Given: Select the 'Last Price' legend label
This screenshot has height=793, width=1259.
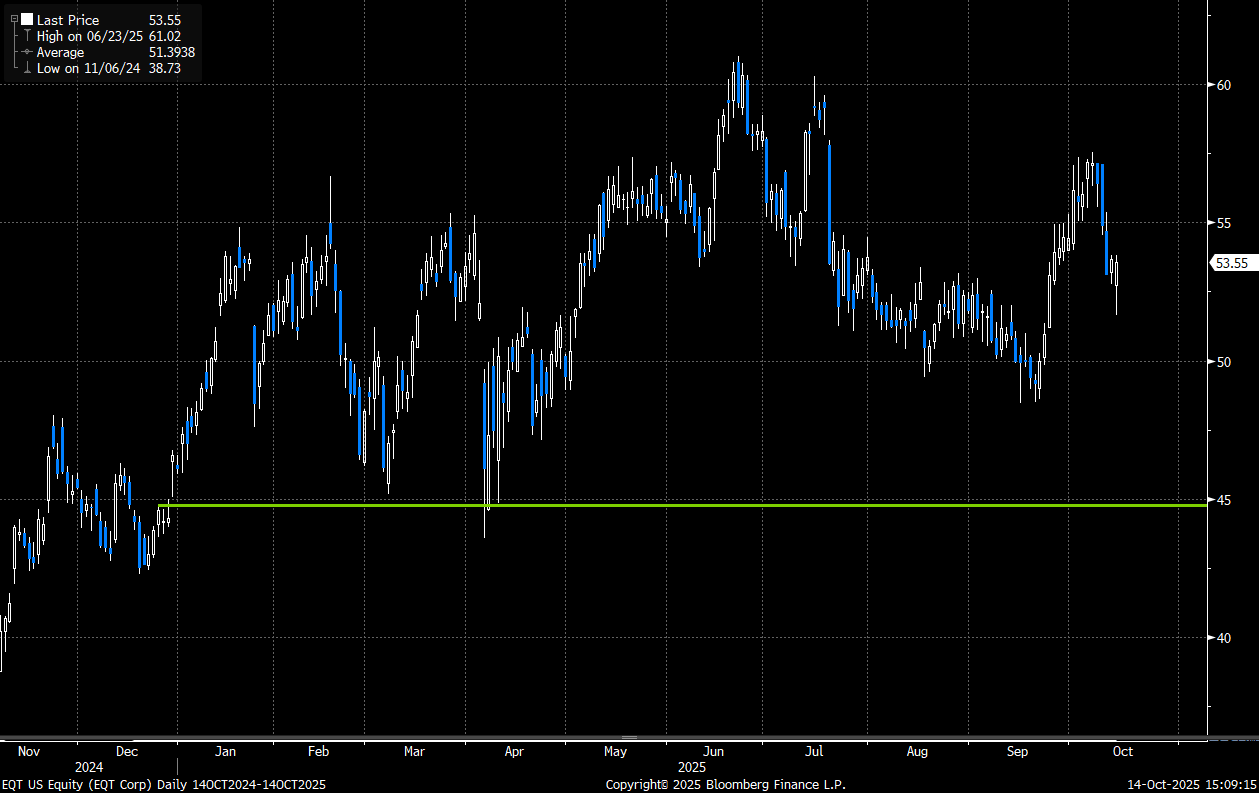Looking at the screenshot, I should coord(68,20).
